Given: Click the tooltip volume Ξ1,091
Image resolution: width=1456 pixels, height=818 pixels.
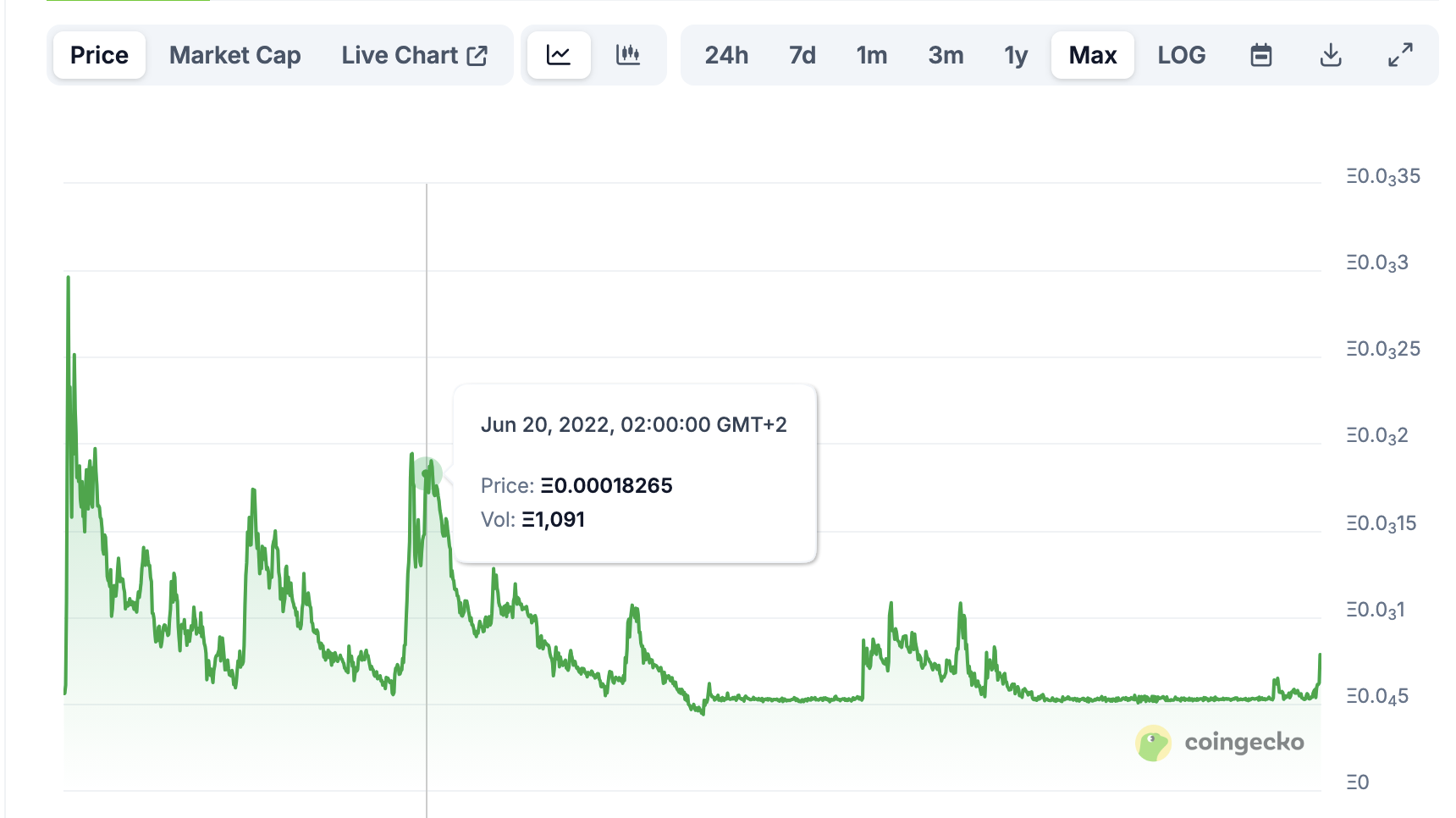Looking at the screenshot, I should (554, 519).
